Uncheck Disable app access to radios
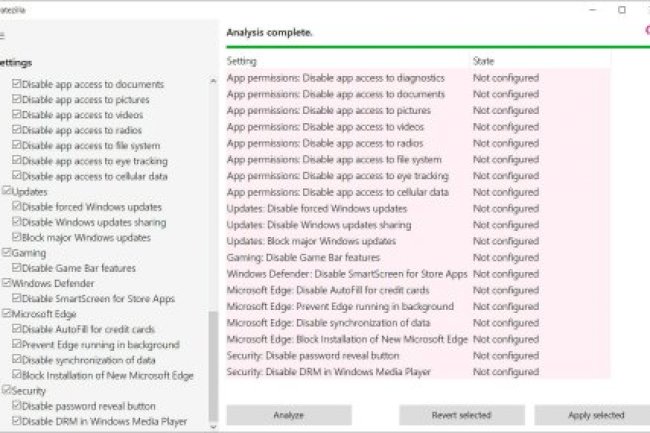The image size is (650, 433). [17, 130]
